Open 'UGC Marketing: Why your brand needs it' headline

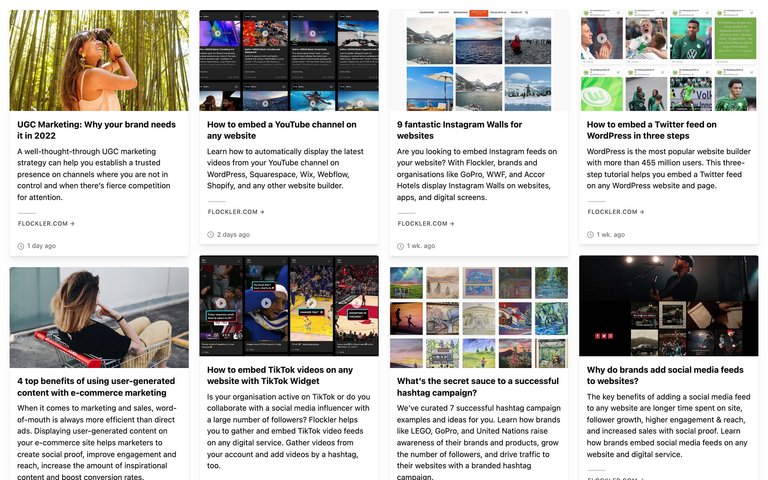click(x=96, y=130)
